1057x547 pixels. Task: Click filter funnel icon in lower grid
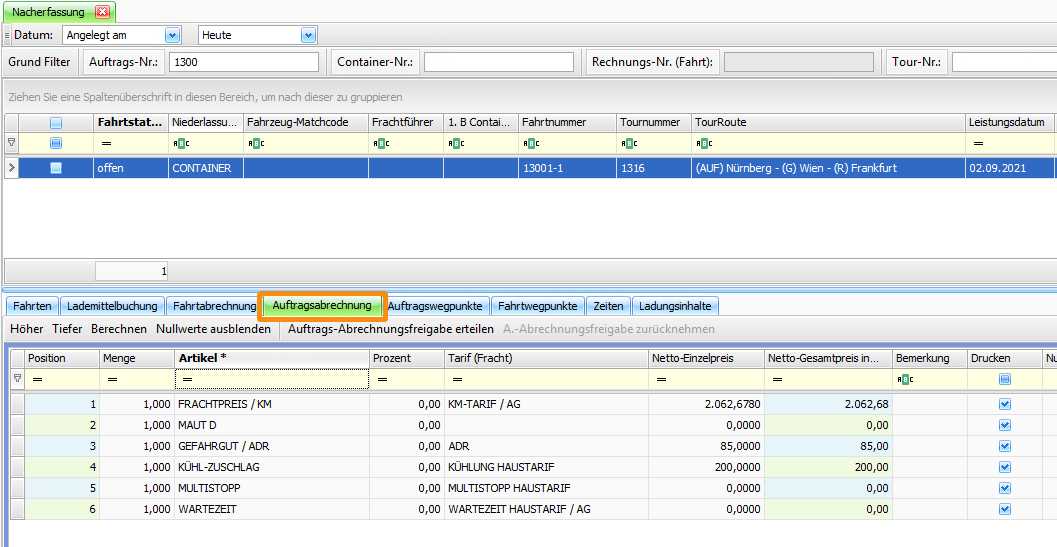(17, 379)
